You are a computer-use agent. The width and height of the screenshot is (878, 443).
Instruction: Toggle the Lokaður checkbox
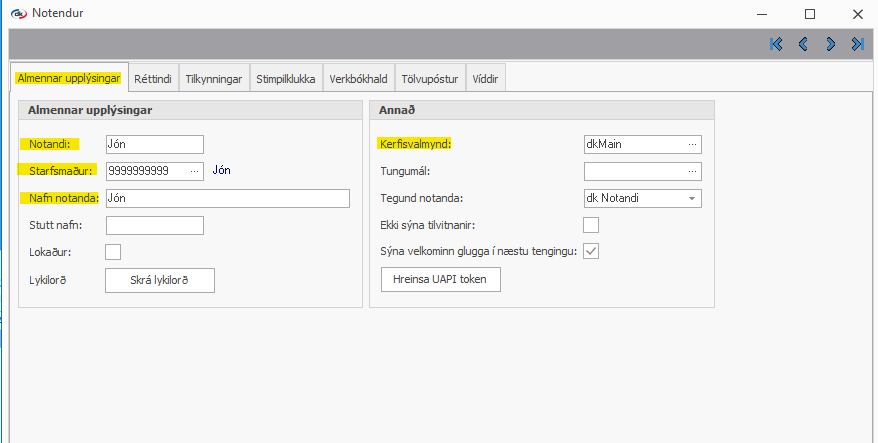coord(113,252)
